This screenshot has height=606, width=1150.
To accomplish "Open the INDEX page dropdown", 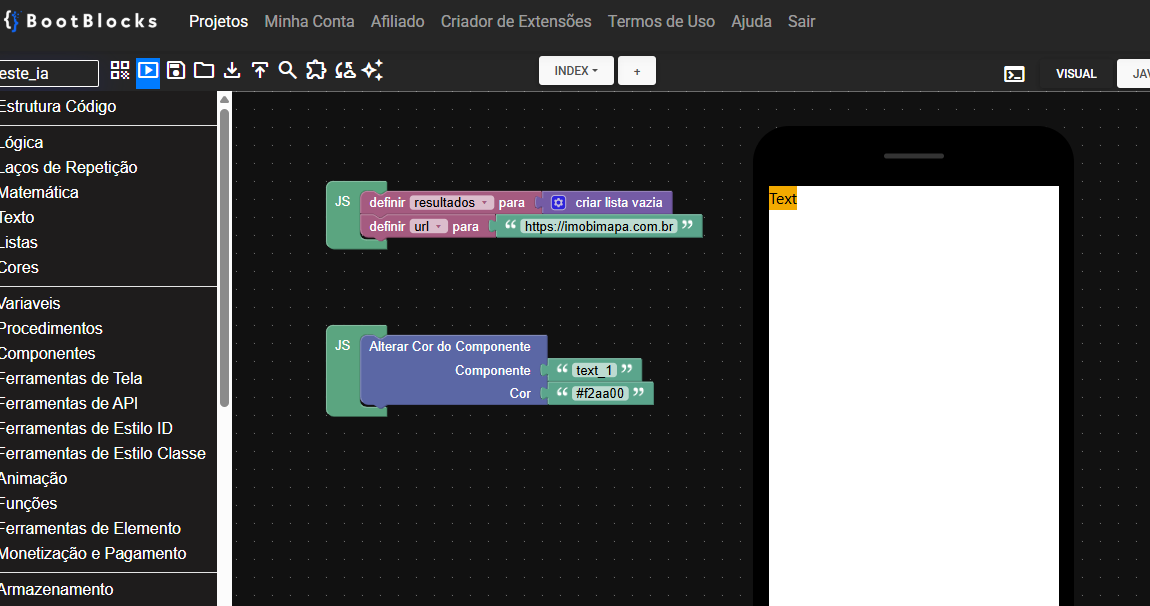I will pyautogui.click(x=576, y=70).
